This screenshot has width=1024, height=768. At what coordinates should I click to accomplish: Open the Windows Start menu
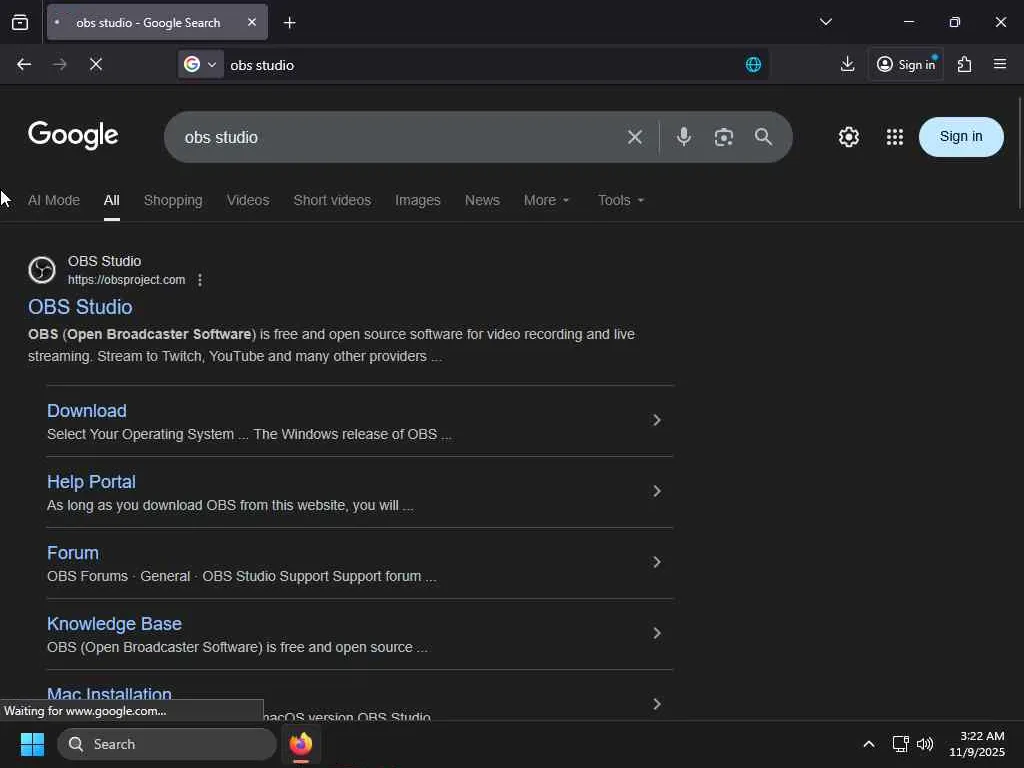tap(32, 744)
